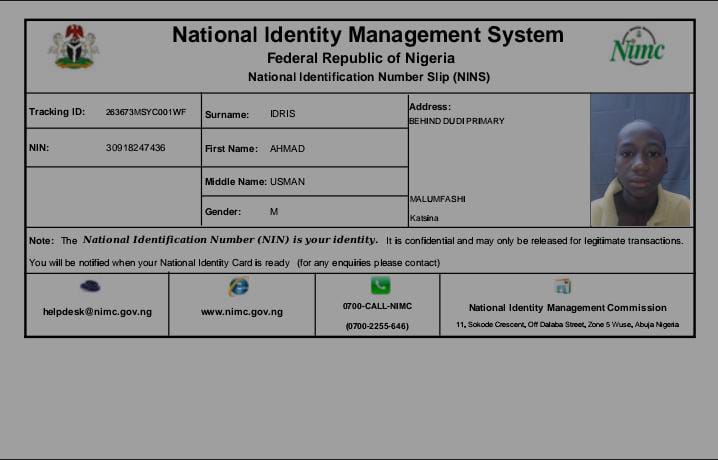Click the green telephone icon
718x460 pixels.
(x=380, y=286)
